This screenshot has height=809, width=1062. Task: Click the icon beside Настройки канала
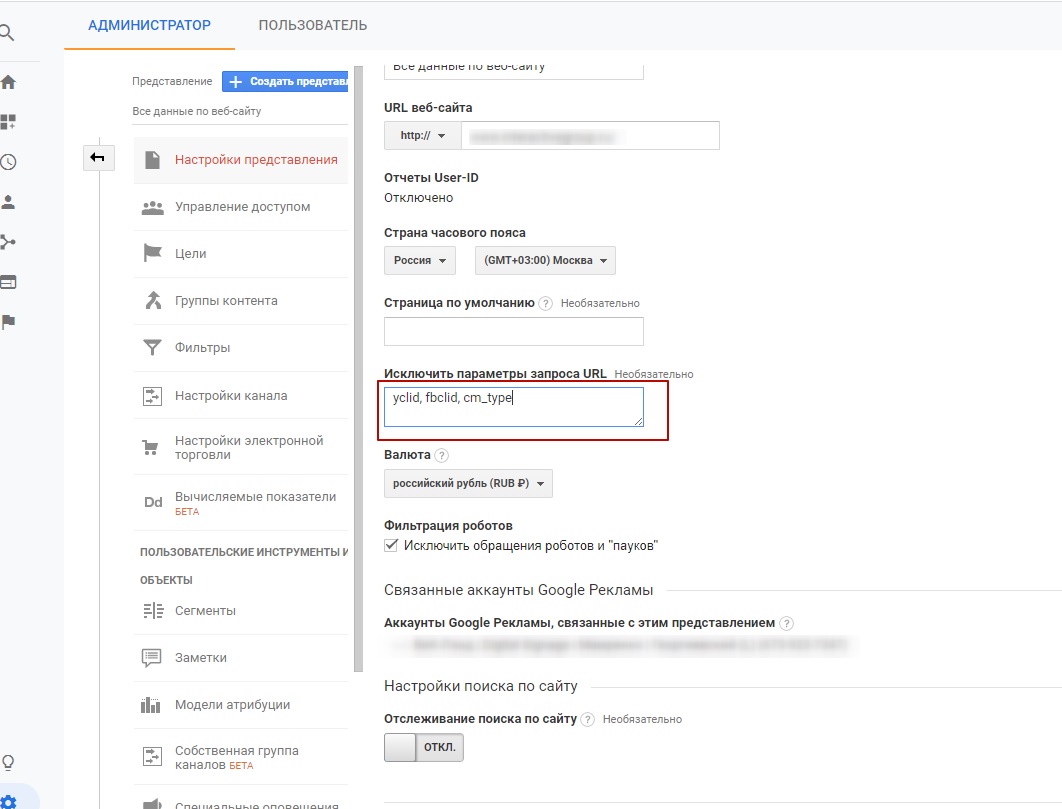[x=152, y=396]
